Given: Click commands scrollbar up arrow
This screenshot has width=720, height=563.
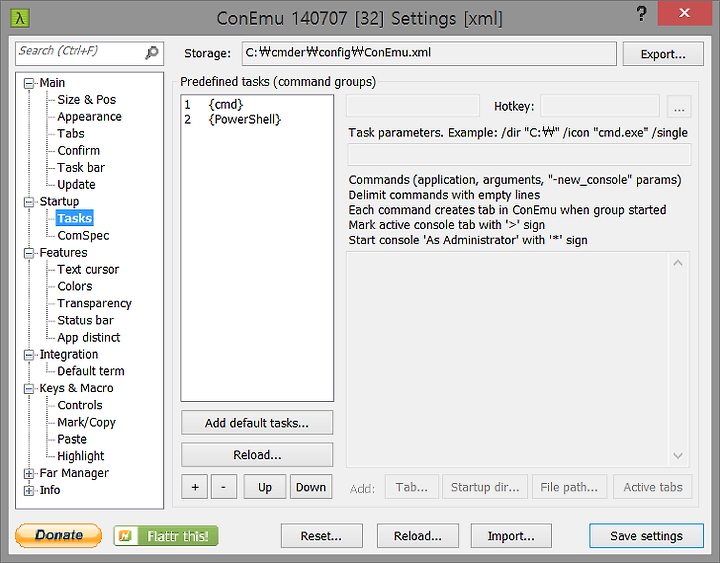Looking at the screenshot, I should click(678, 263).
